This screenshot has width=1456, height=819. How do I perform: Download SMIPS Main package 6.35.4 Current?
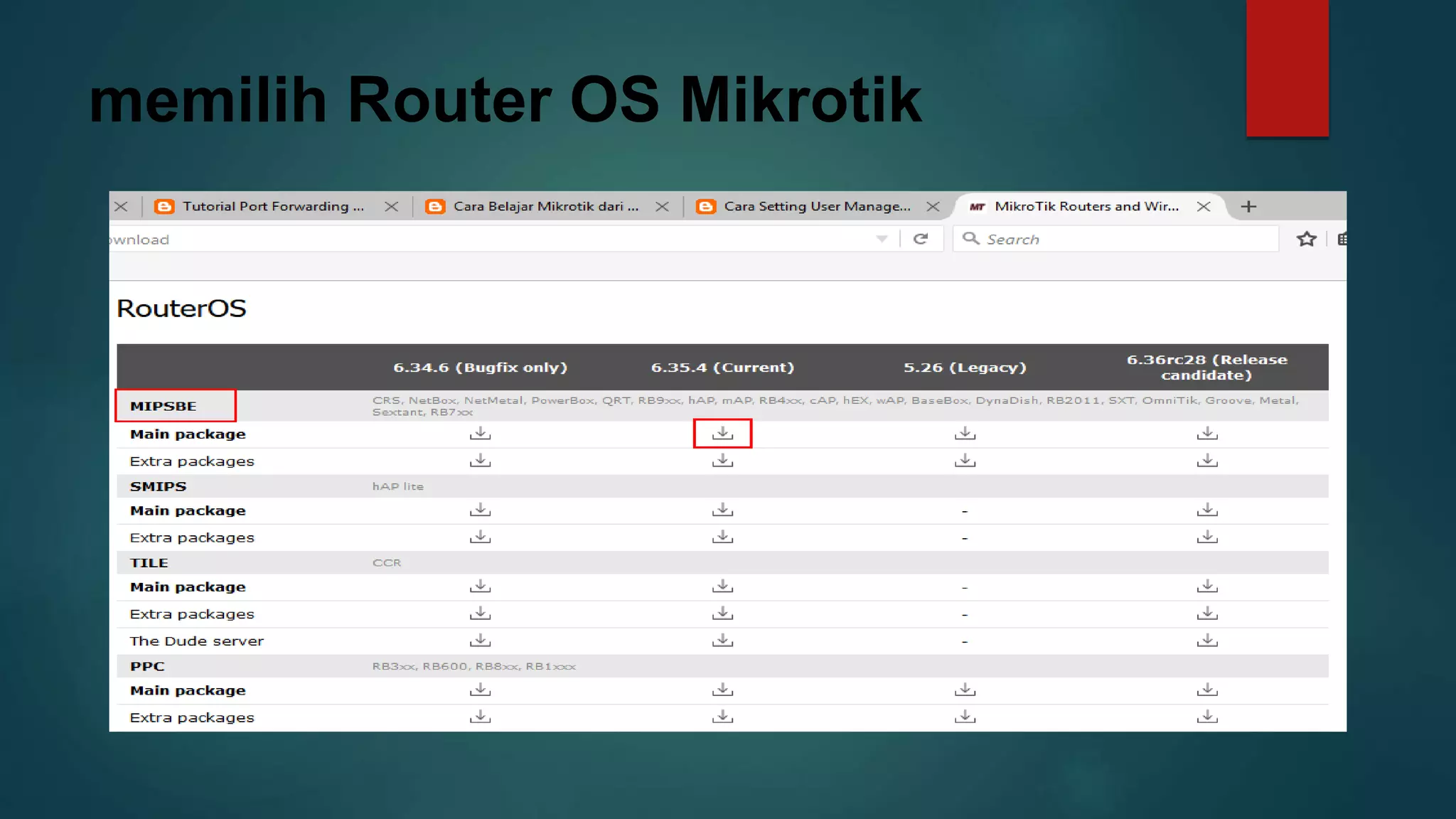click(722, 510)
